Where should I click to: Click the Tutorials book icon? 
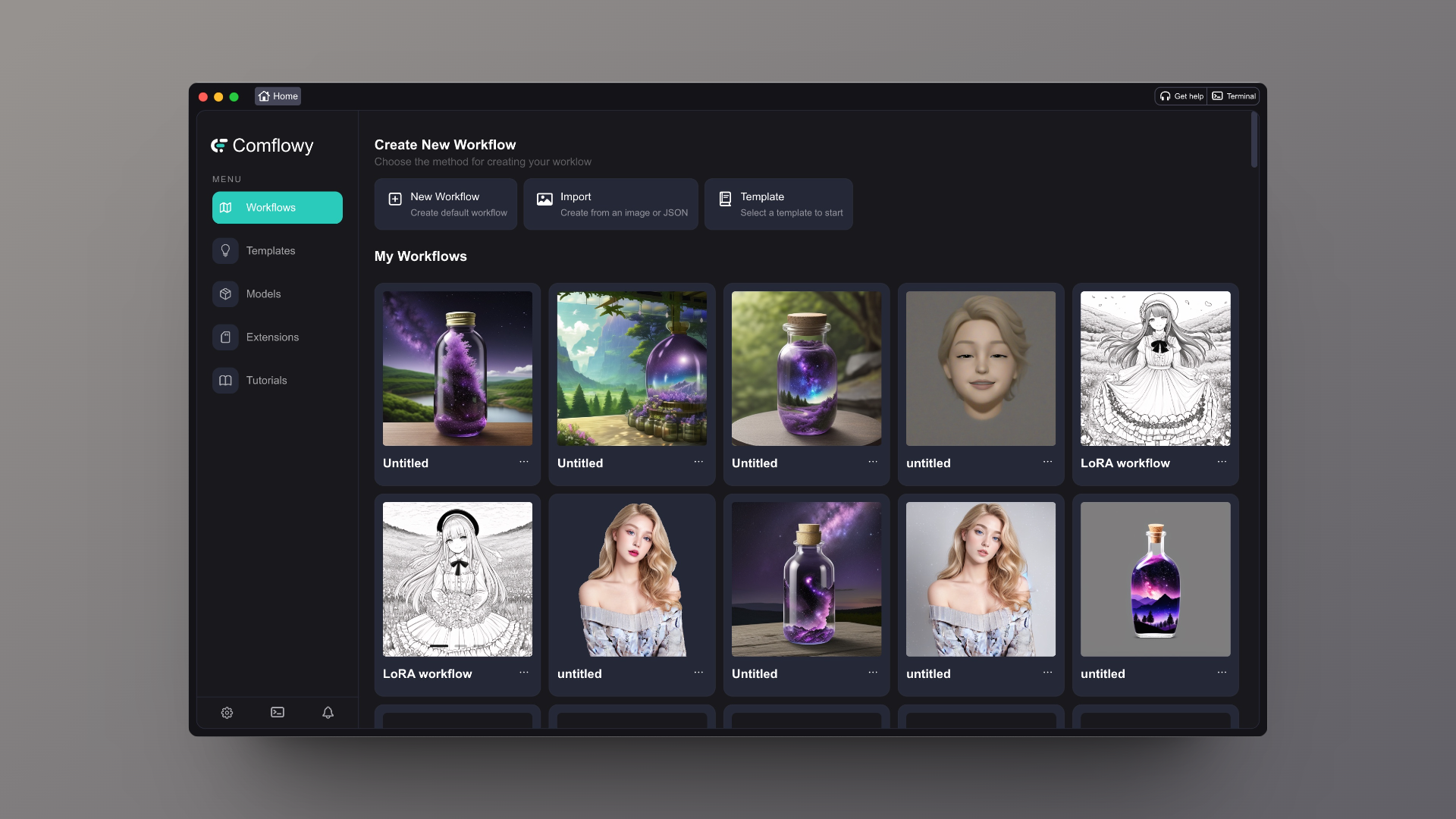pos(225,381)
